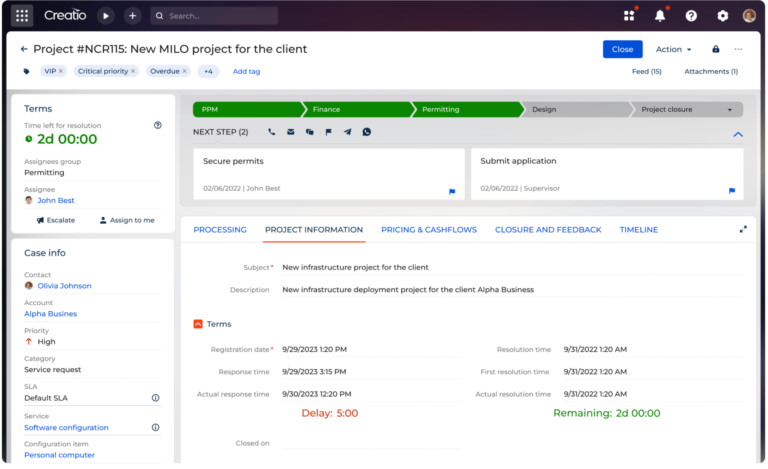Select the PPM stage
Screen dimensions: 768x469
tap(247, 109)
